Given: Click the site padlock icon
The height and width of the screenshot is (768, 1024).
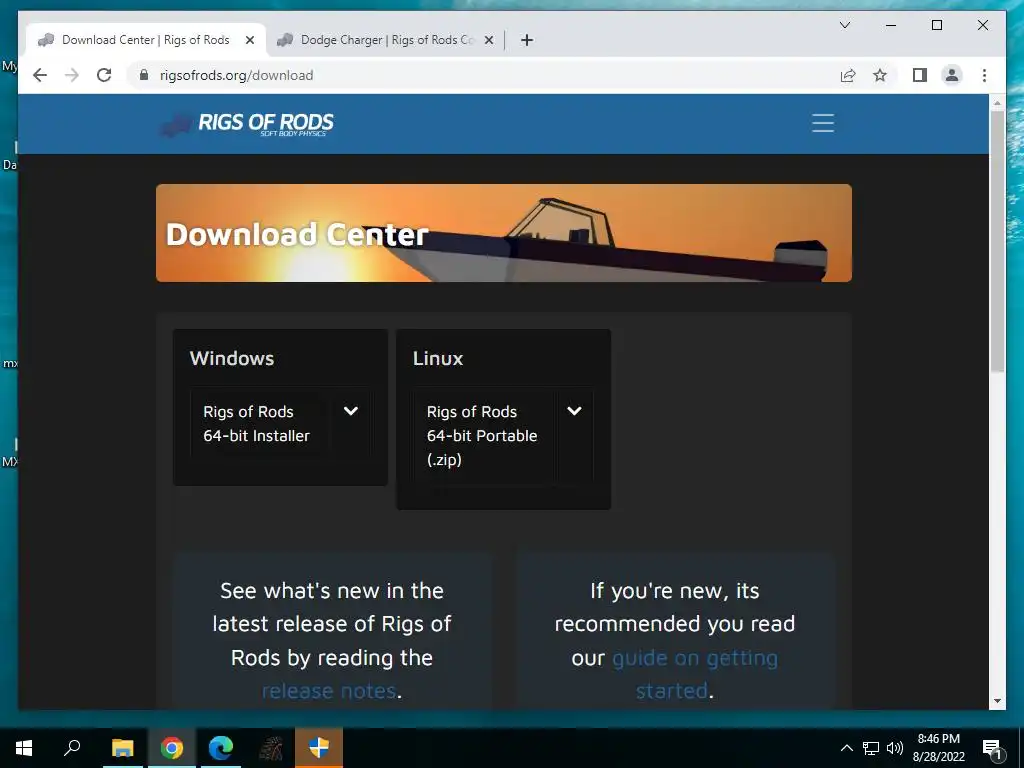Looking at the screenshot, I should pyautogui.click(x=144, y=75).
